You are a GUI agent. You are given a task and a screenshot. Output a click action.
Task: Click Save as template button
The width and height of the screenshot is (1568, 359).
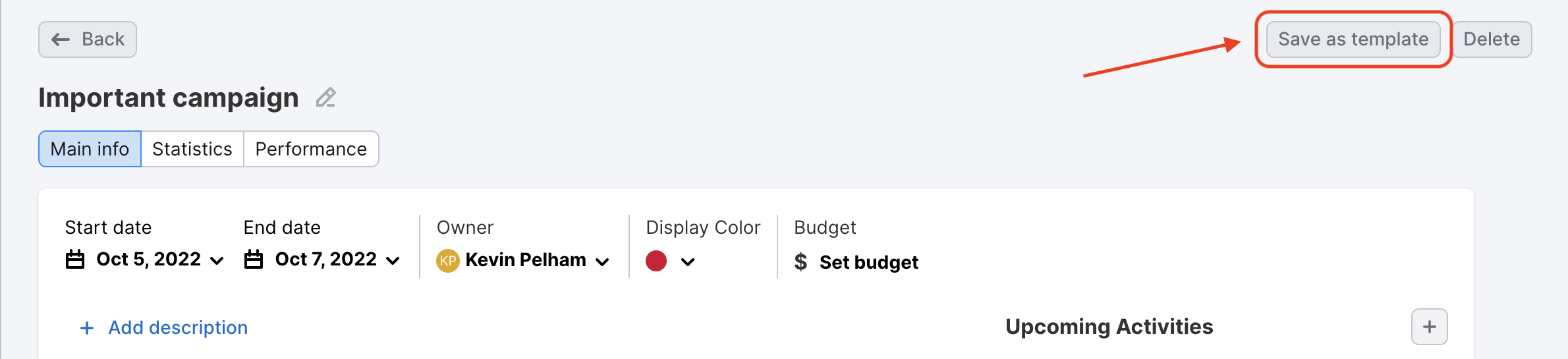pyautogui.click(x=1353, y=40)
